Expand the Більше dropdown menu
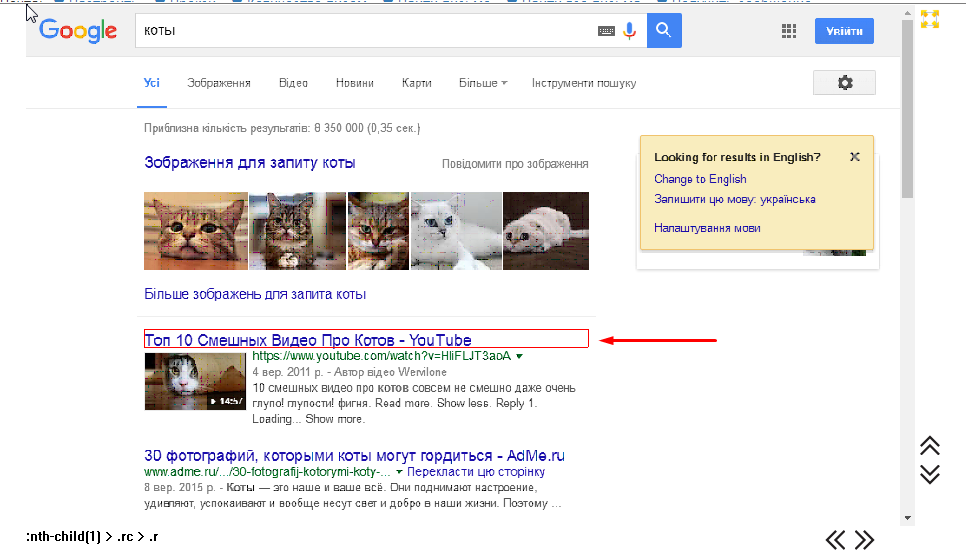This screenshot has height=553, width=966. point(483,83)
